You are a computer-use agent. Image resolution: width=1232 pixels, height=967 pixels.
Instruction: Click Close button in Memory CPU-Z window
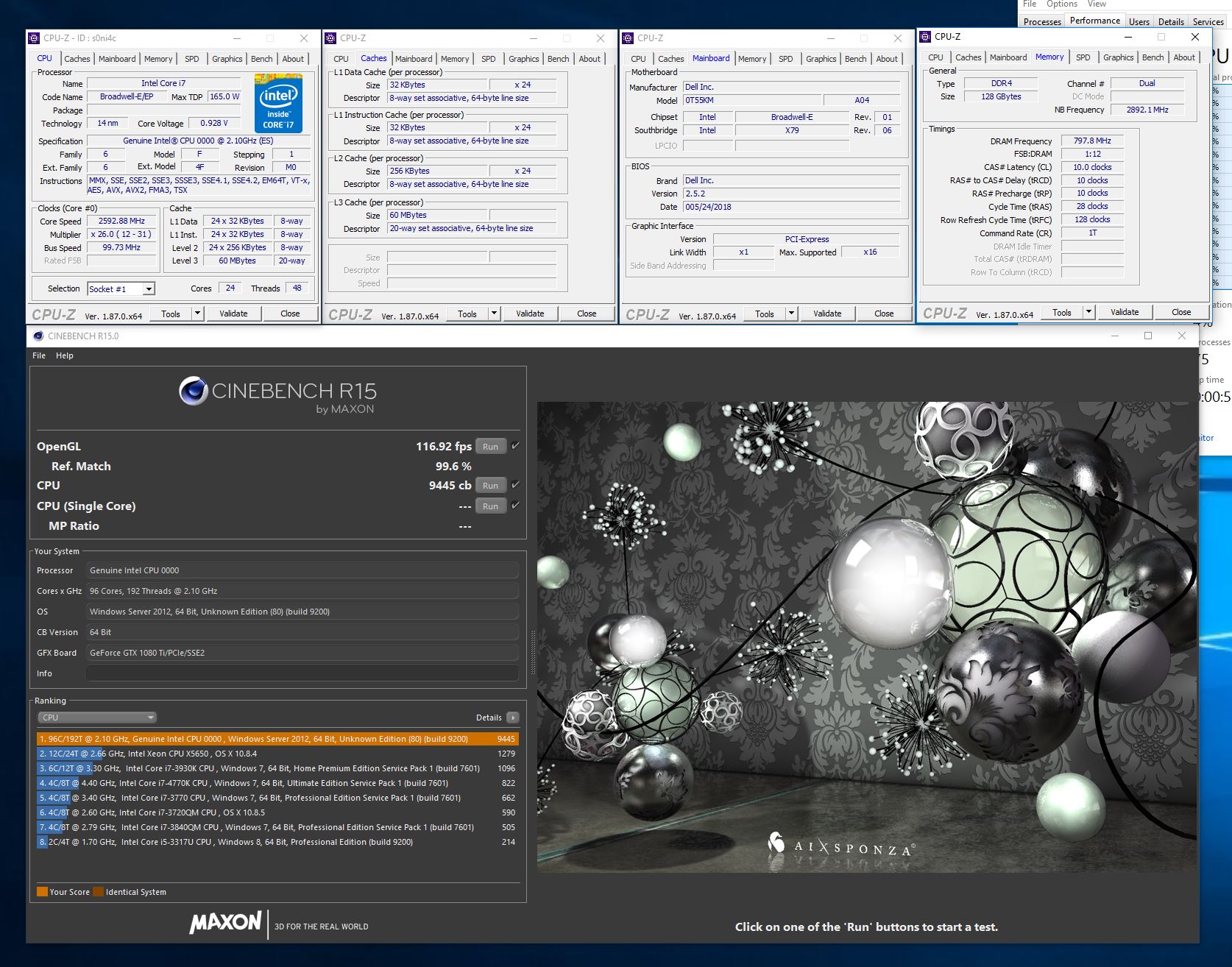tap(1181, 312)
